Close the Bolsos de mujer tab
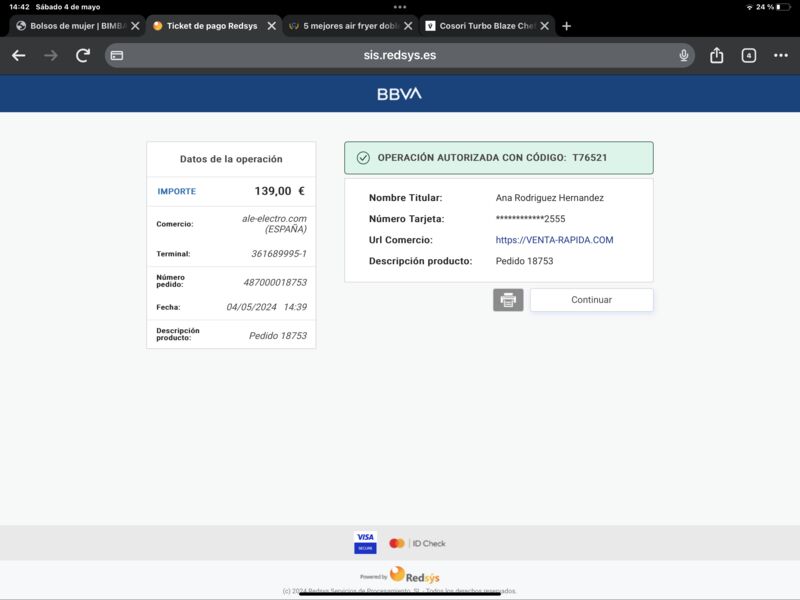 (135, 26)
